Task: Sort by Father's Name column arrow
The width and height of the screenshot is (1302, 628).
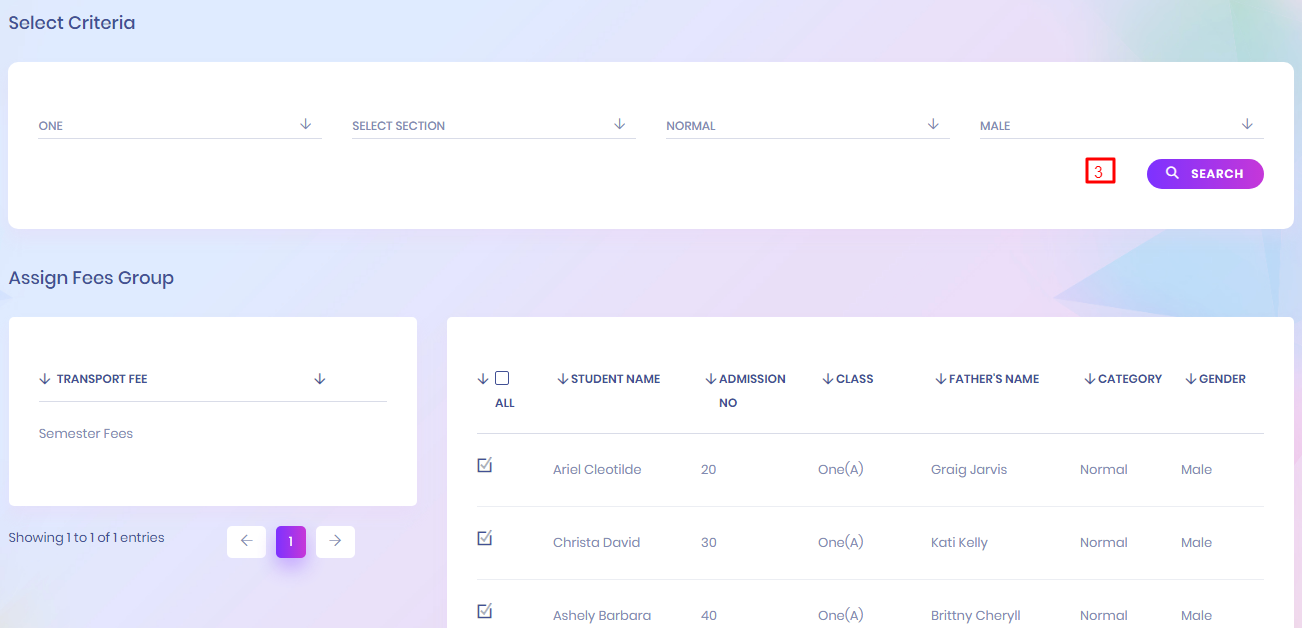Action: pos(941,379)
